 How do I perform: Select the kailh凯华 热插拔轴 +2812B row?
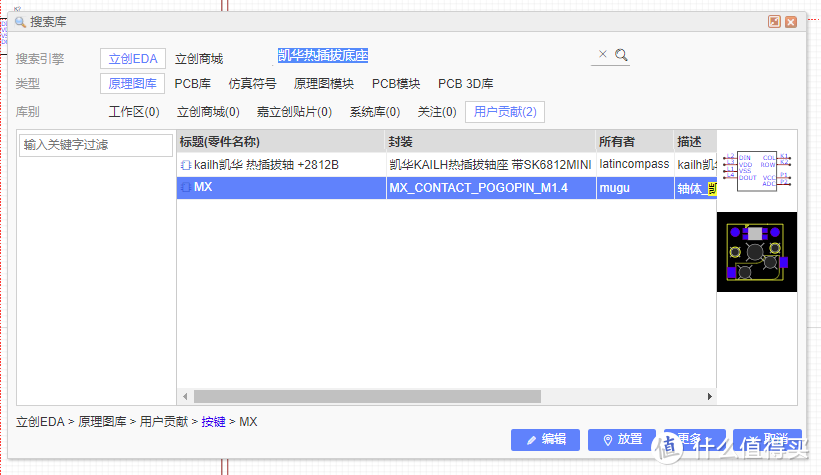tap(446, 165)
